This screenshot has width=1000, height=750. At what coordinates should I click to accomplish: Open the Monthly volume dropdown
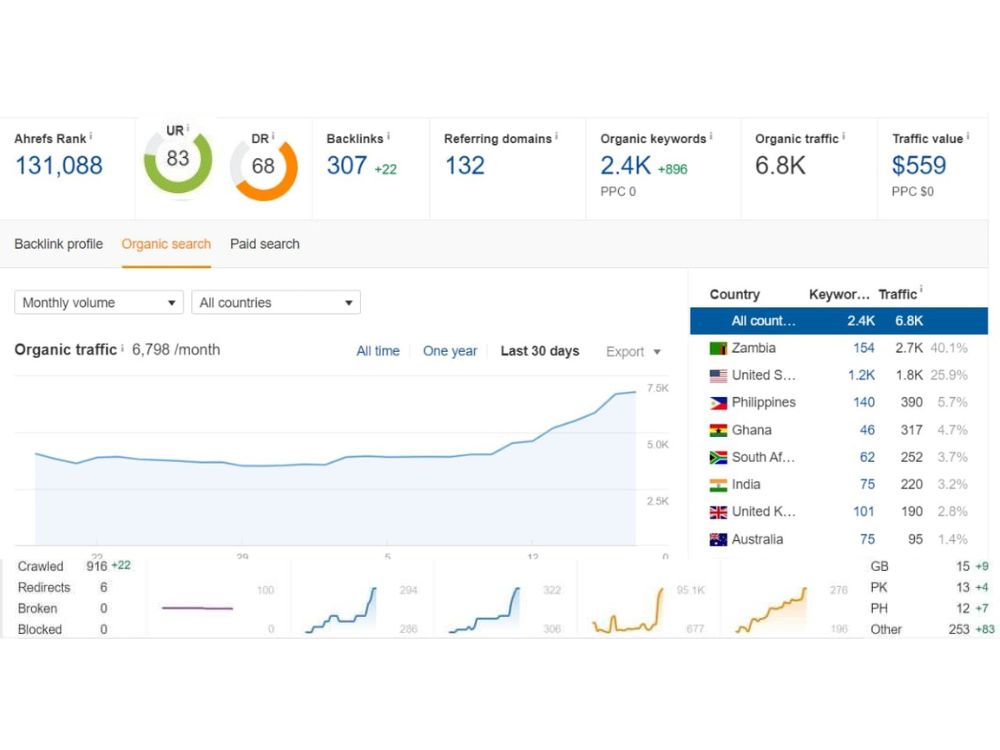click(x=99, y=302)
